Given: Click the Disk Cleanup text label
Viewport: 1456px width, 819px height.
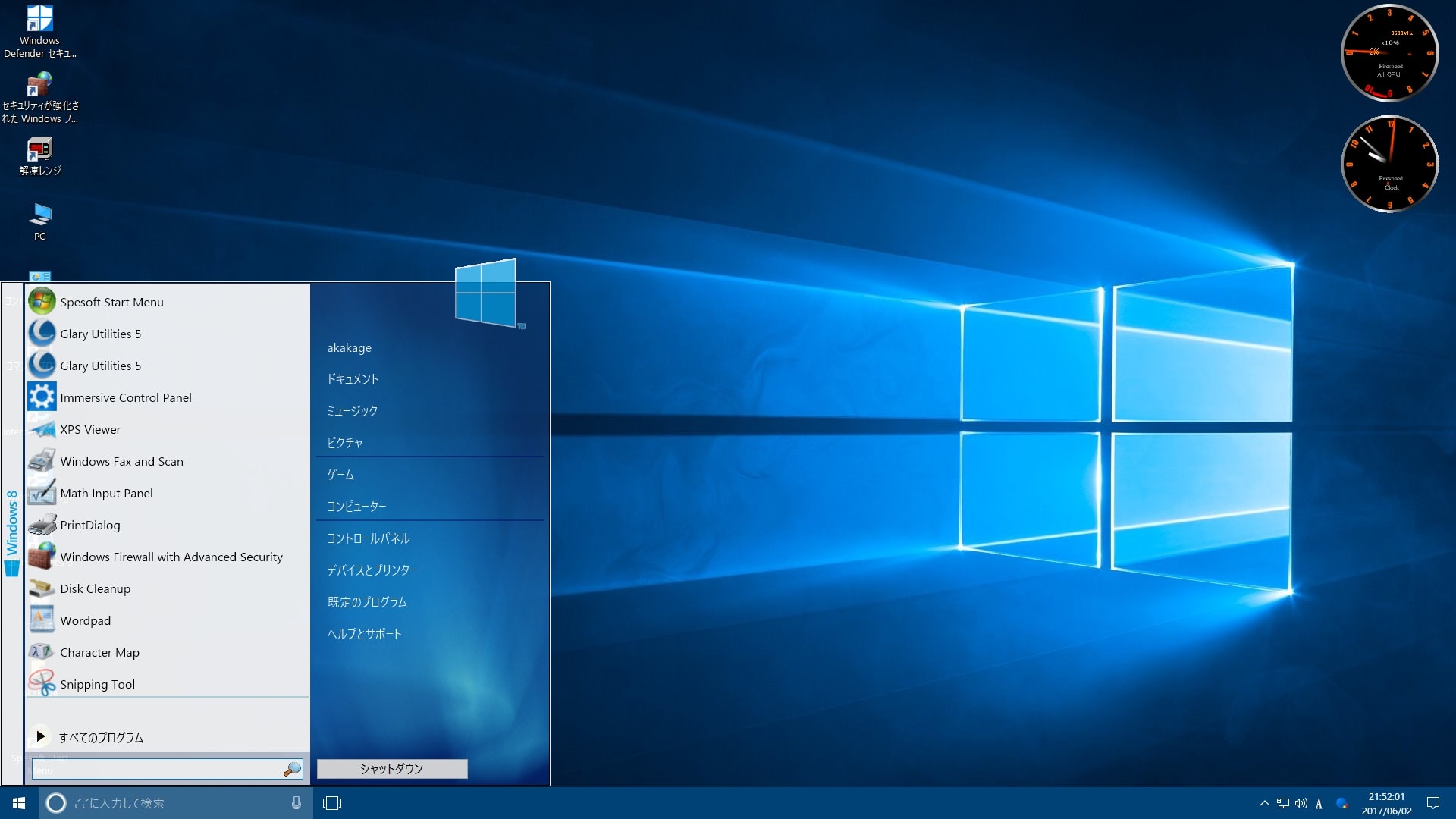Looking at the screenshot, I should click(96, 588).
